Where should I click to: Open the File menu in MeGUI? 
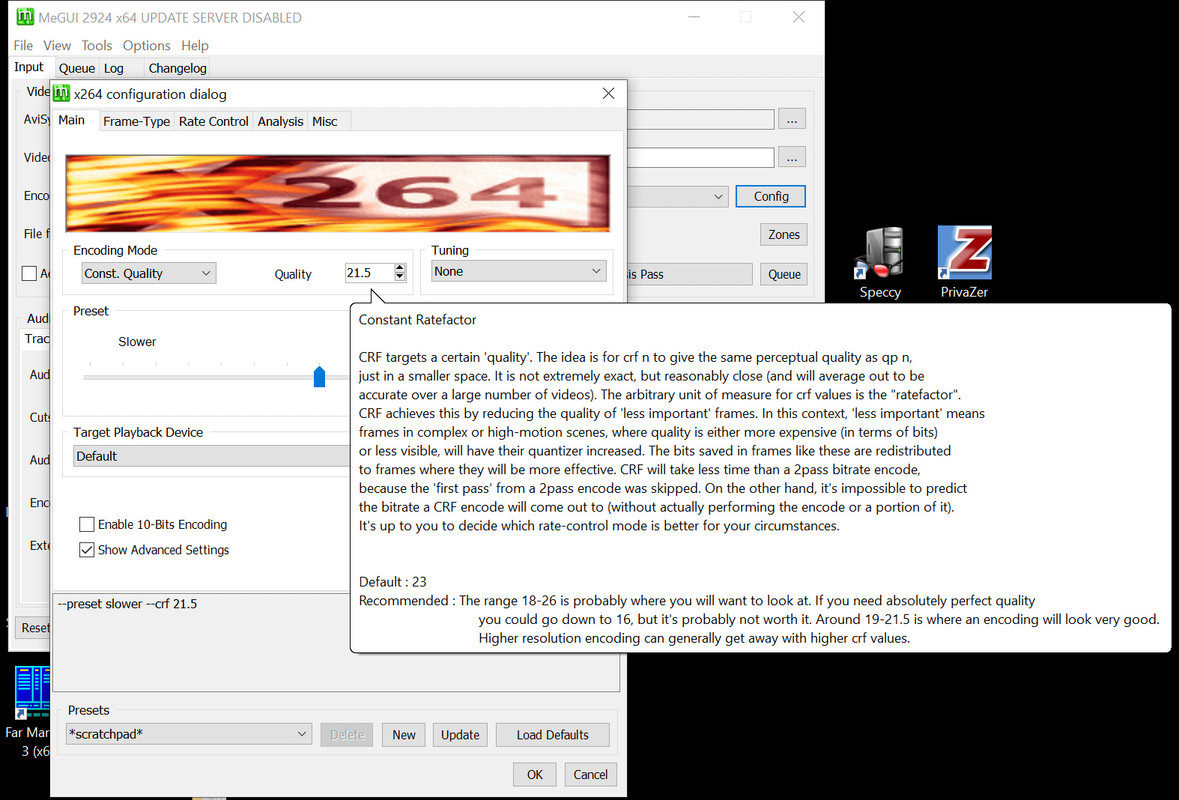click(23, 45)
